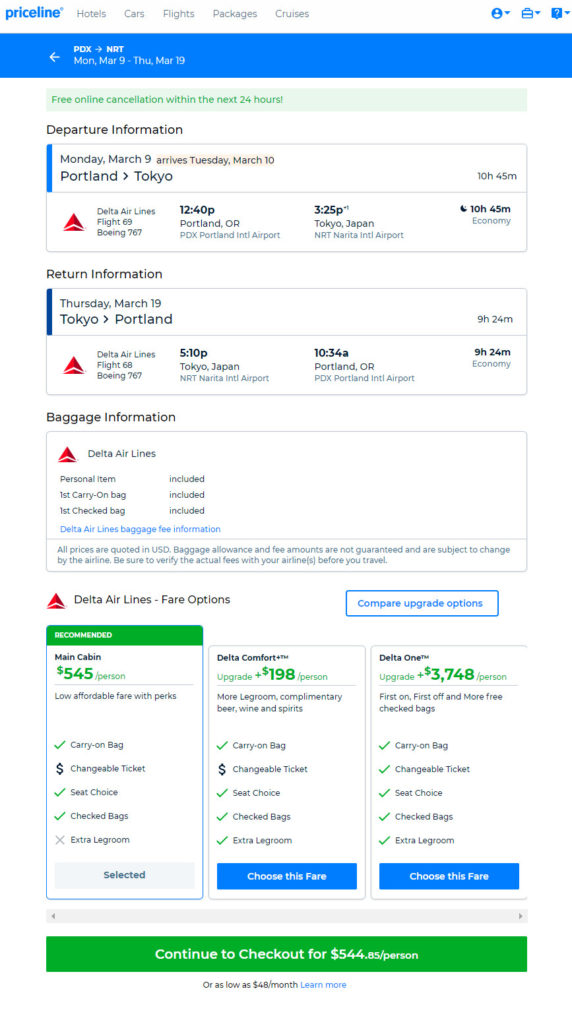Open the help question mark menu
The image size is (572, 1024).
click(x=560, y=13)
